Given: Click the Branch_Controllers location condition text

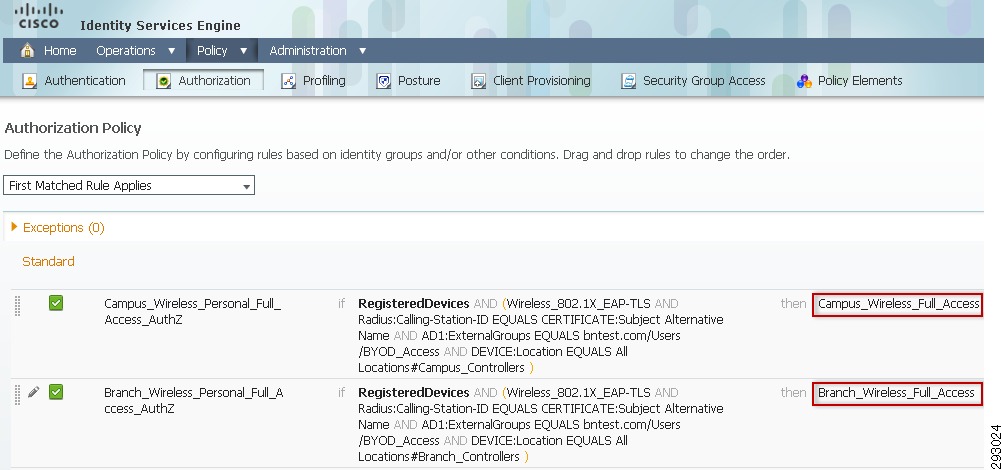Looking at the screenshot, I should pyautogui.click(x=439, y=457).
